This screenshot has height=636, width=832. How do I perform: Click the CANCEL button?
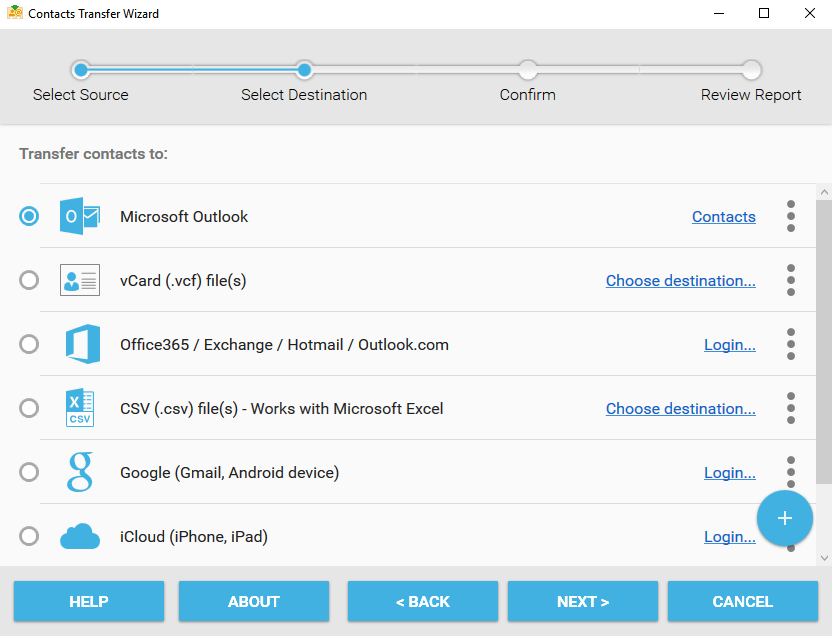coord(743,601)
